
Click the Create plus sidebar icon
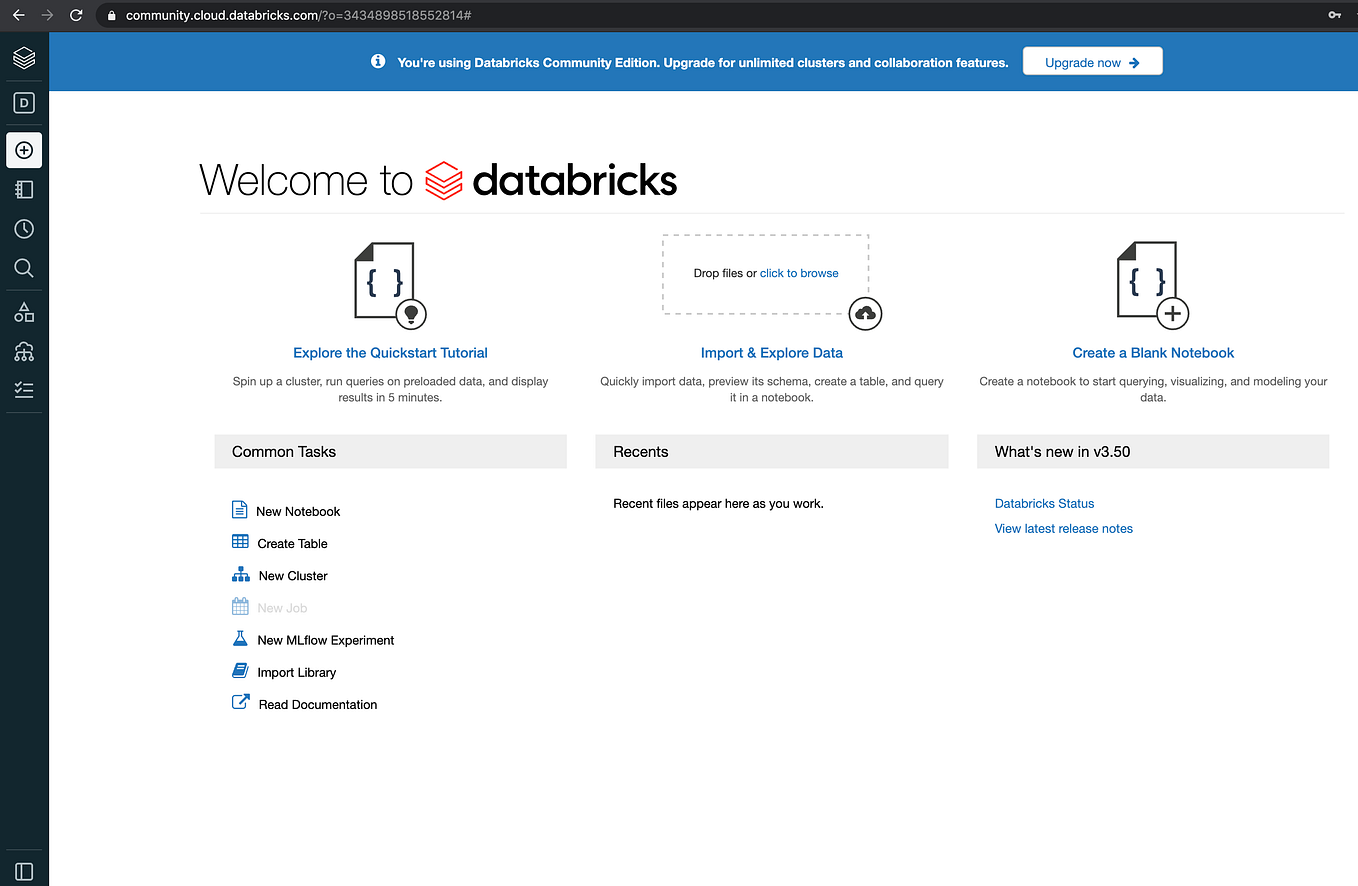coord(24,150)
